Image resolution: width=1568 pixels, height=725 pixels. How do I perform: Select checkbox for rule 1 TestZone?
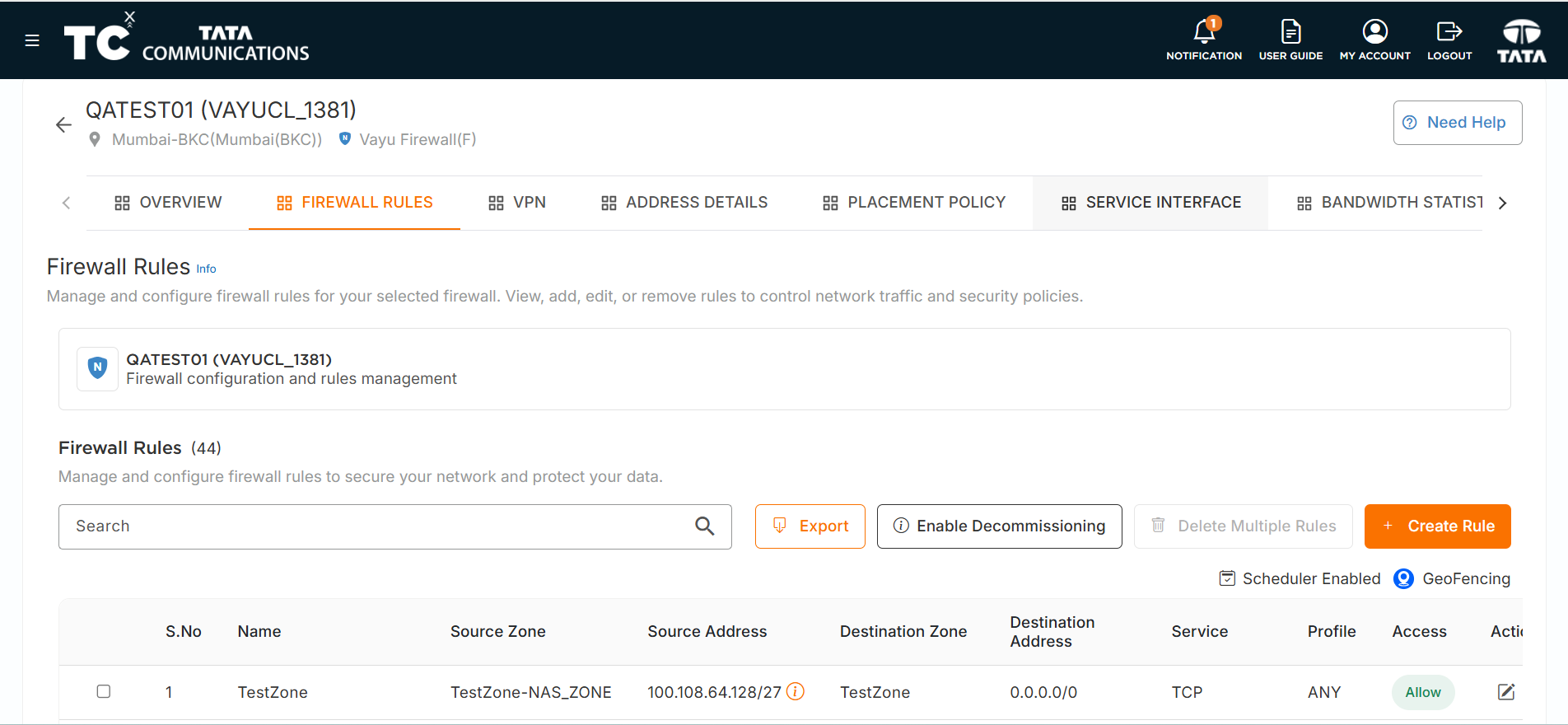click(x=104, y=691)
